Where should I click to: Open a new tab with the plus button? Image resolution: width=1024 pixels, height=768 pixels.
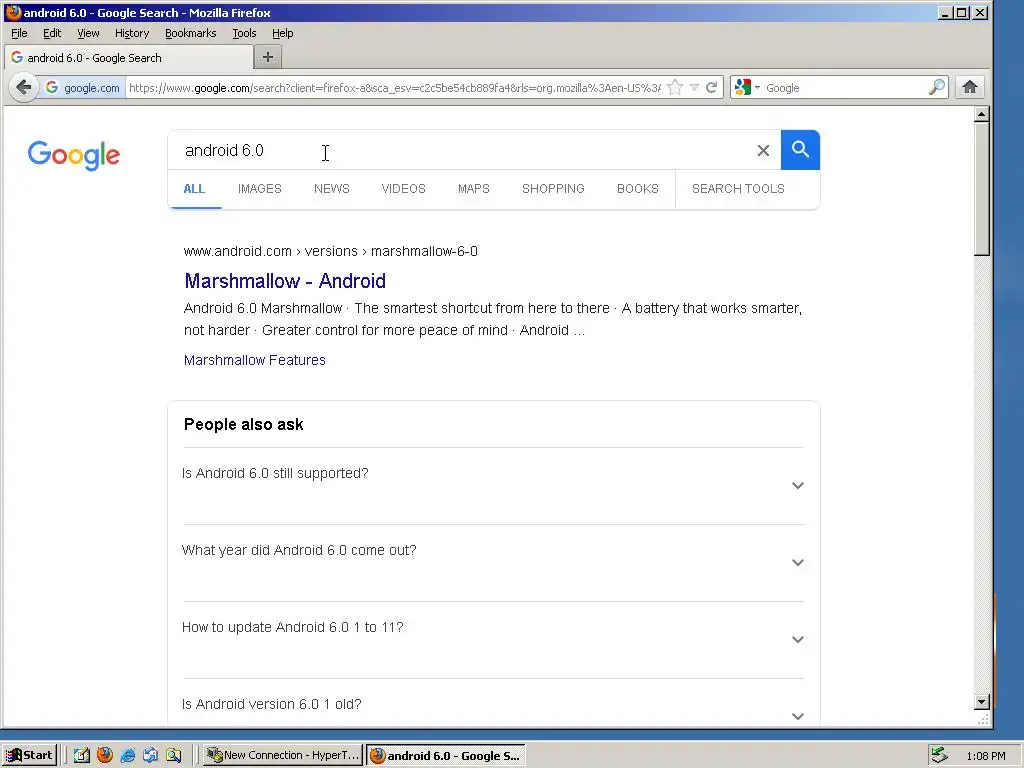pos(268,57)
